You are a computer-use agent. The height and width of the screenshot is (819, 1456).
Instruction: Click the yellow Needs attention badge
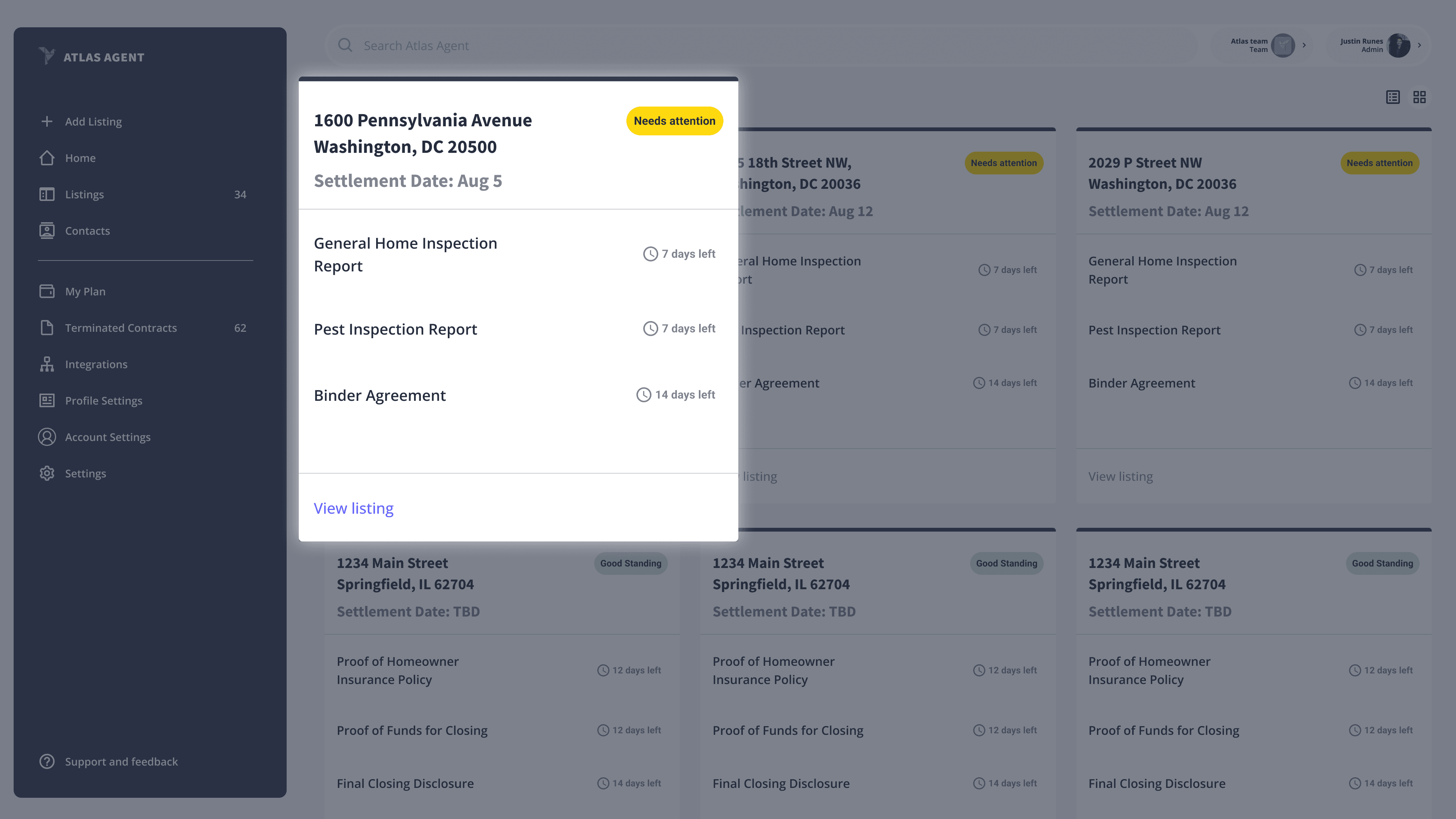coord(674,121)
